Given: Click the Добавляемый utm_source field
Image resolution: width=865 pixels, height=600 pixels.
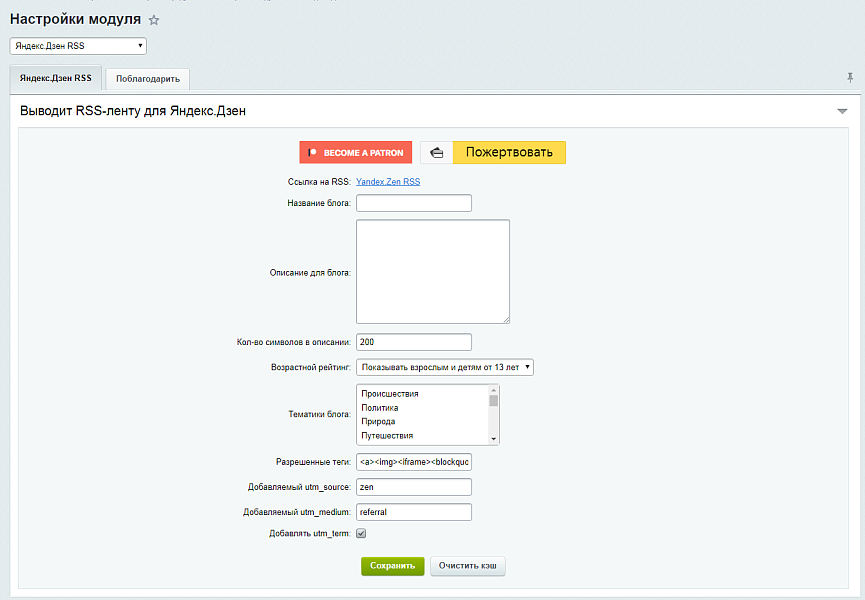Looking at the screenshot, I should pyautogui.click(x=413, y=487).
